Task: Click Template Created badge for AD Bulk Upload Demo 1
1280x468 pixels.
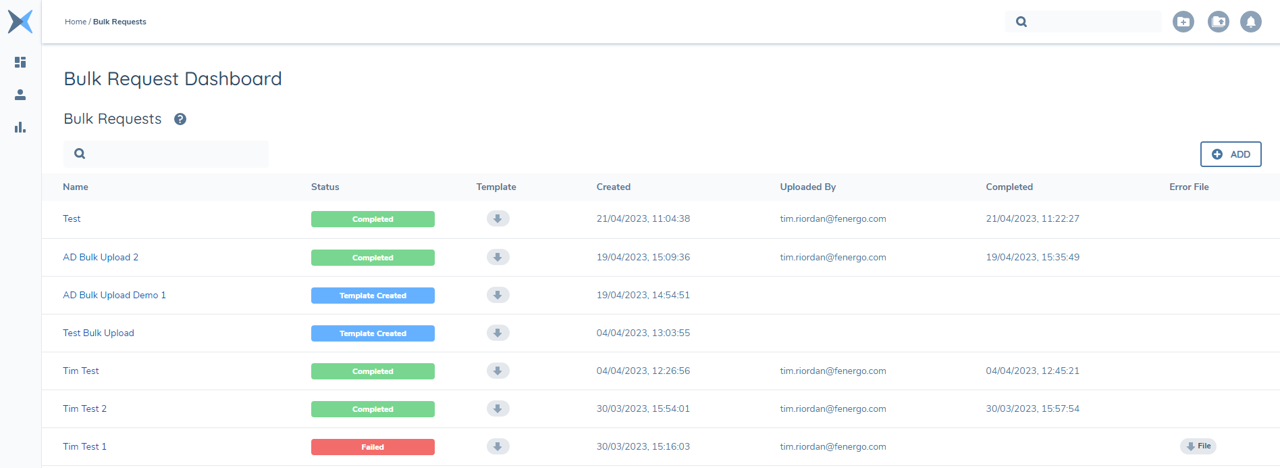Action: pos(373,295)
